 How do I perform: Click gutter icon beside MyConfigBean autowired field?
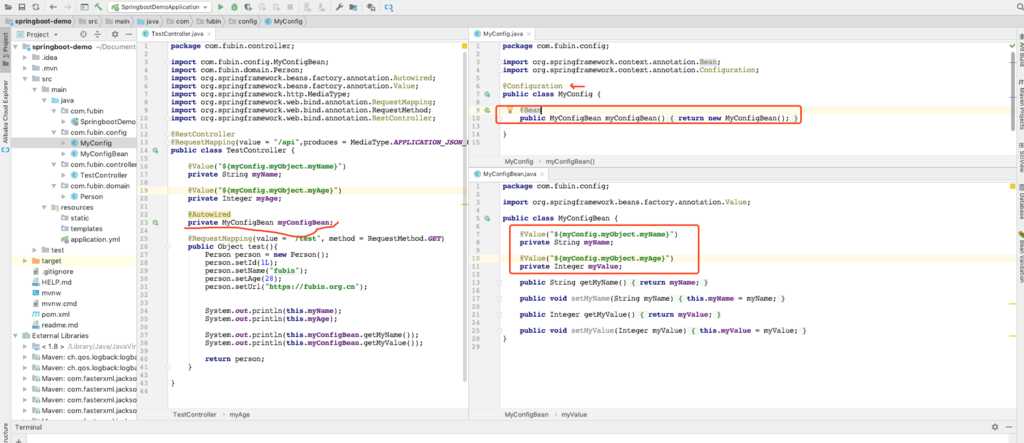(x=155, y=223)
